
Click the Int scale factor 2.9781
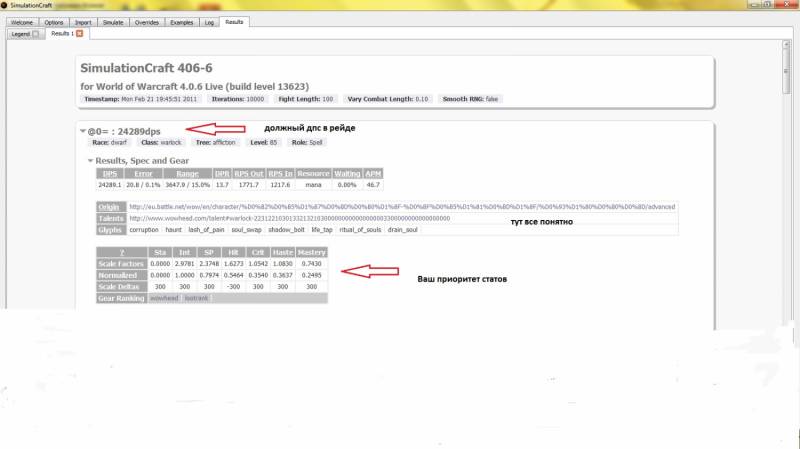point(185,264)
